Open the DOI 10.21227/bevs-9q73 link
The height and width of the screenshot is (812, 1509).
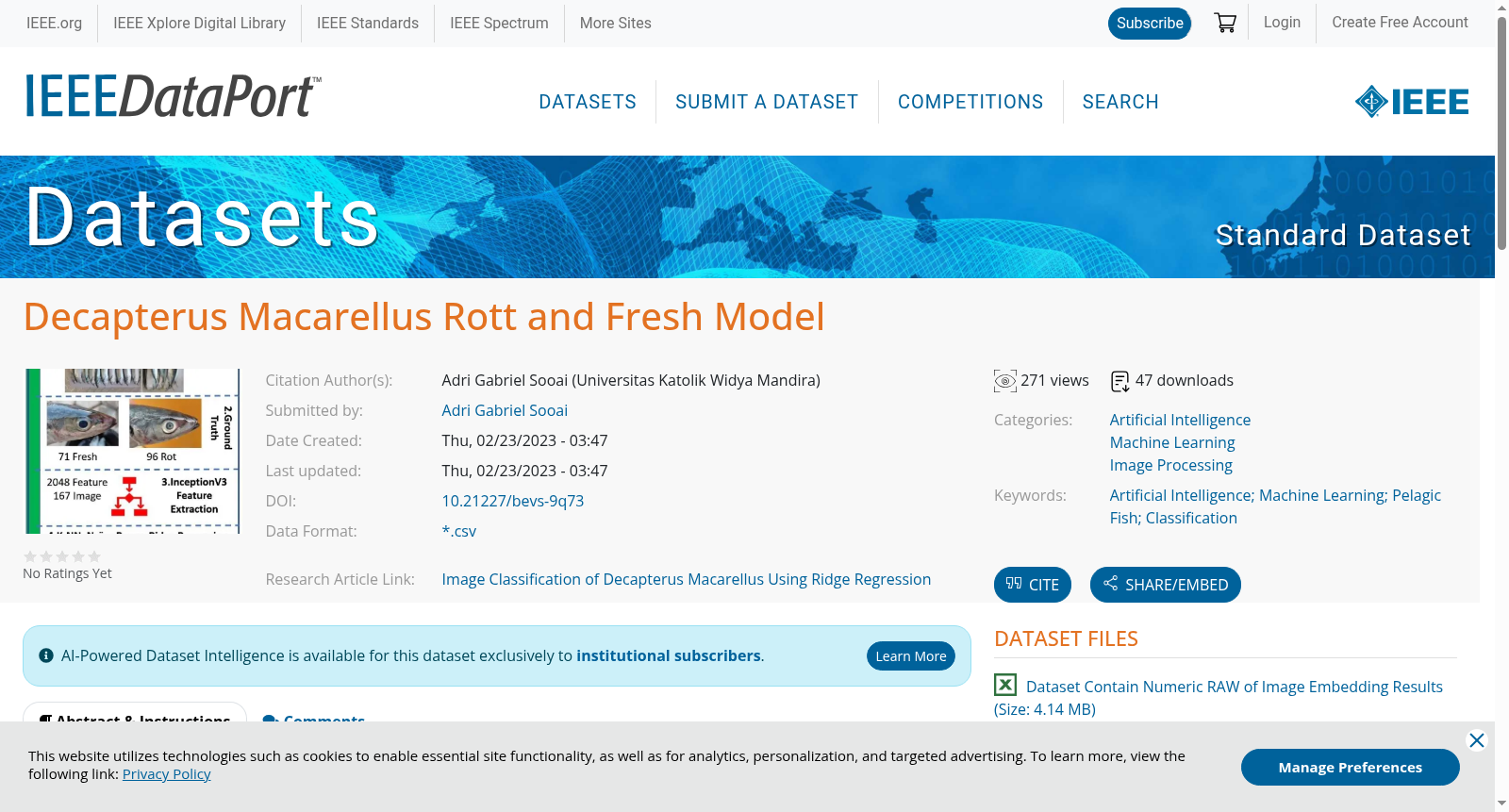tap(513, 501)
